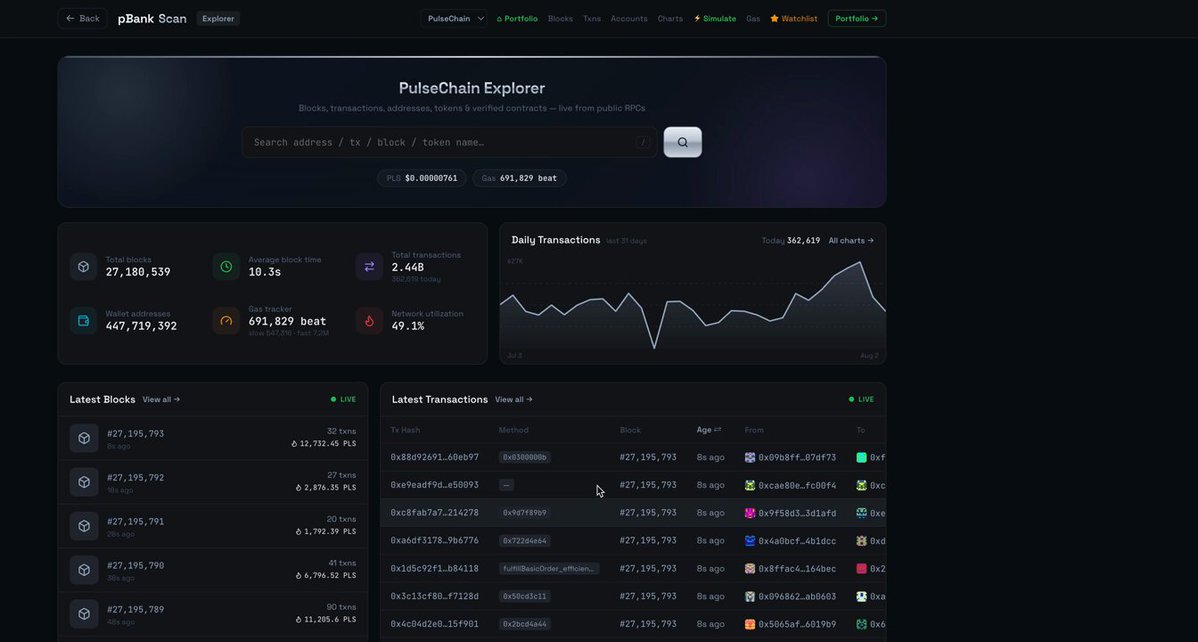Open transaction hash 0x88d92691…60eb97
The width and height of the screenshot is (1198, 642).
[x=435, y=458]
